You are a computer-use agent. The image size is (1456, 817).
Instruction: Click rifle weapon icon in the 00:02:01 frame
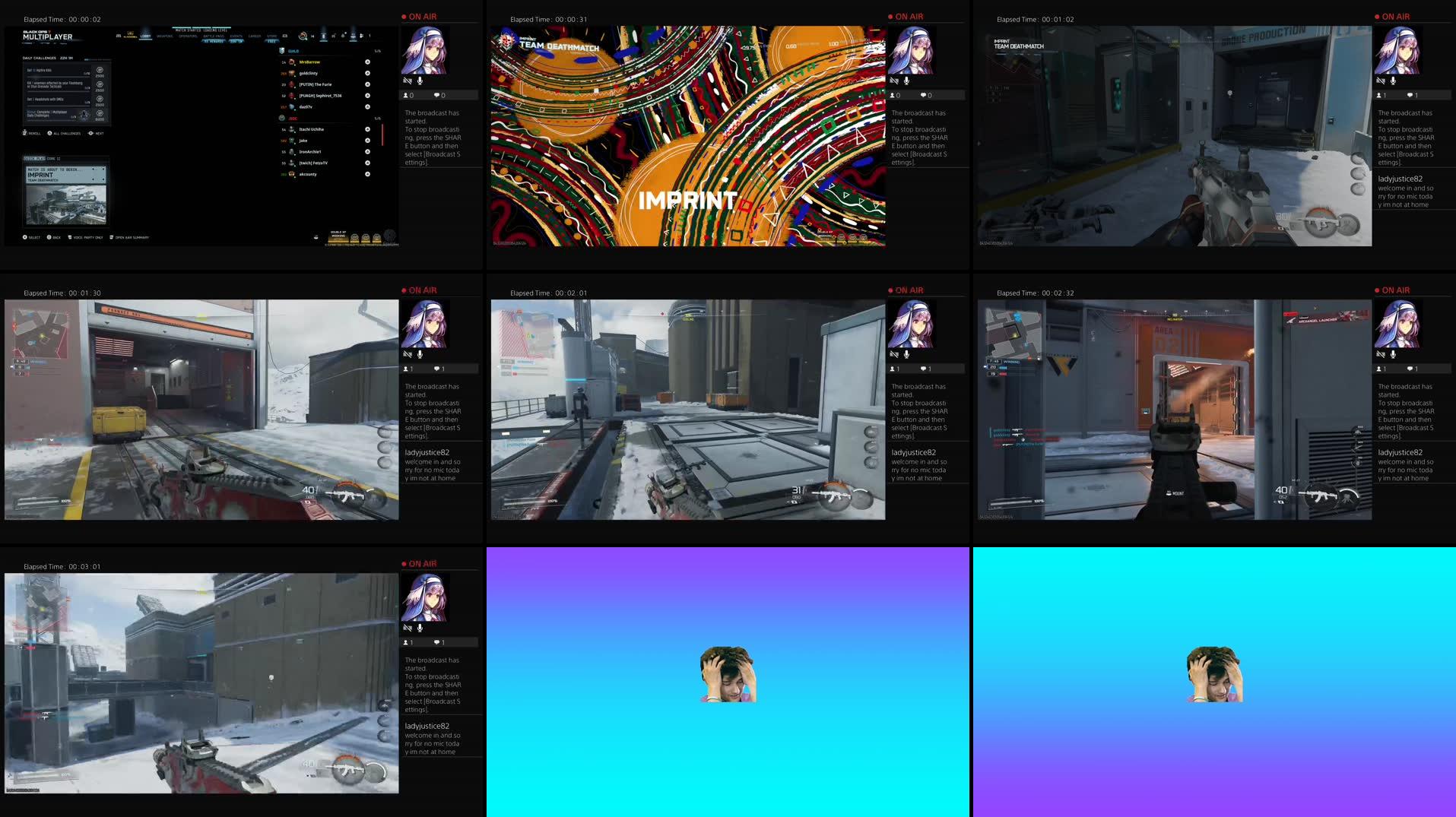tap(831, 496)
